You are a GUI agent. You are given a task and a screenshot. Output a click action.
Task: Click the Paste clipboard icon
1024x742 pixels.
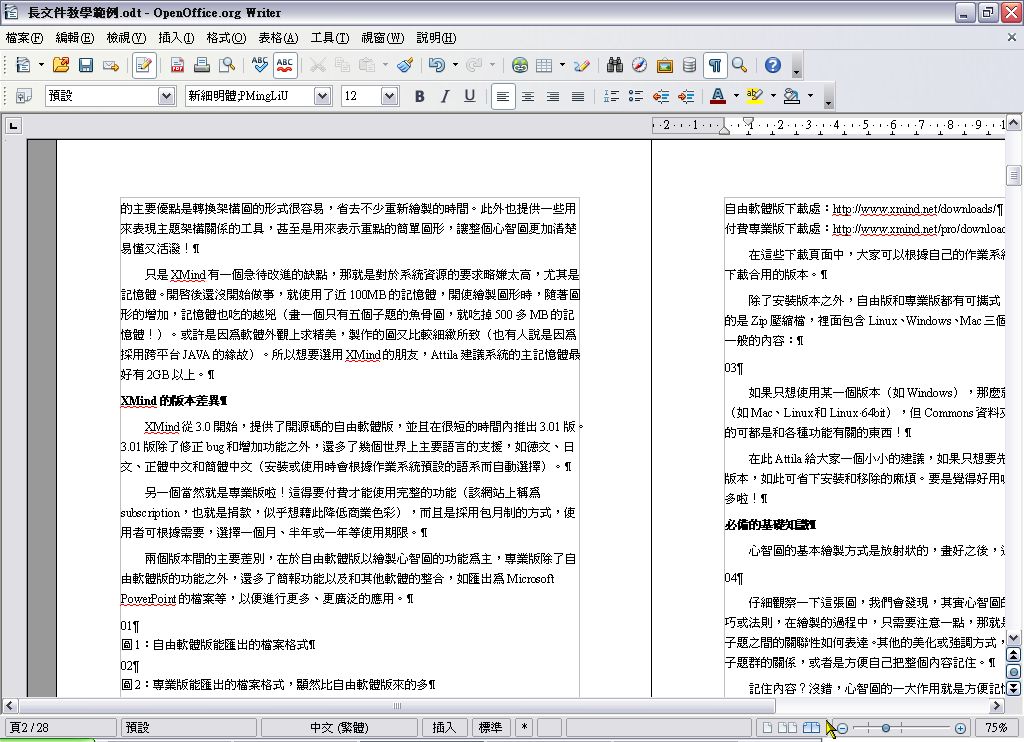pyautogui.click(x=367, y=65)
